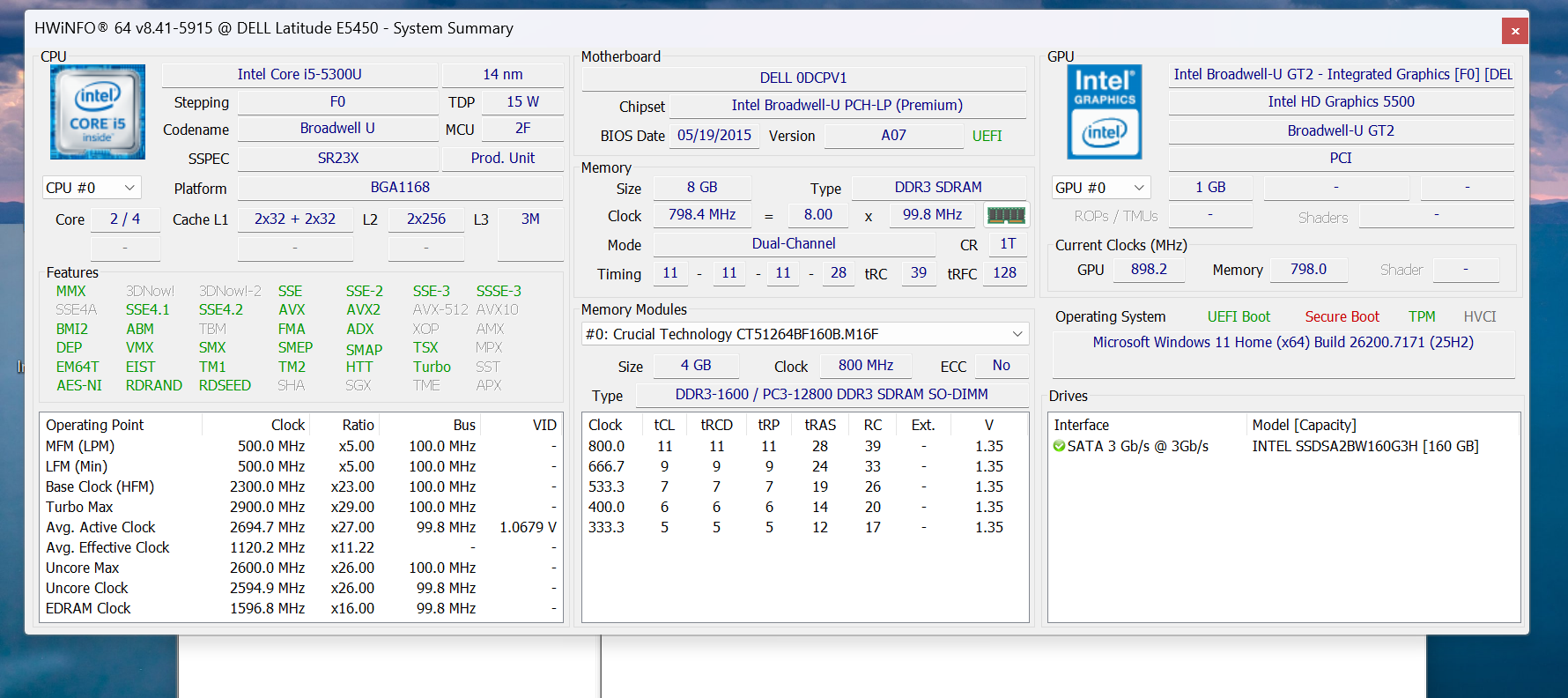Click Intel Broadwell-U GT2 - Integrated Graphics field

tap(1342, 75)
